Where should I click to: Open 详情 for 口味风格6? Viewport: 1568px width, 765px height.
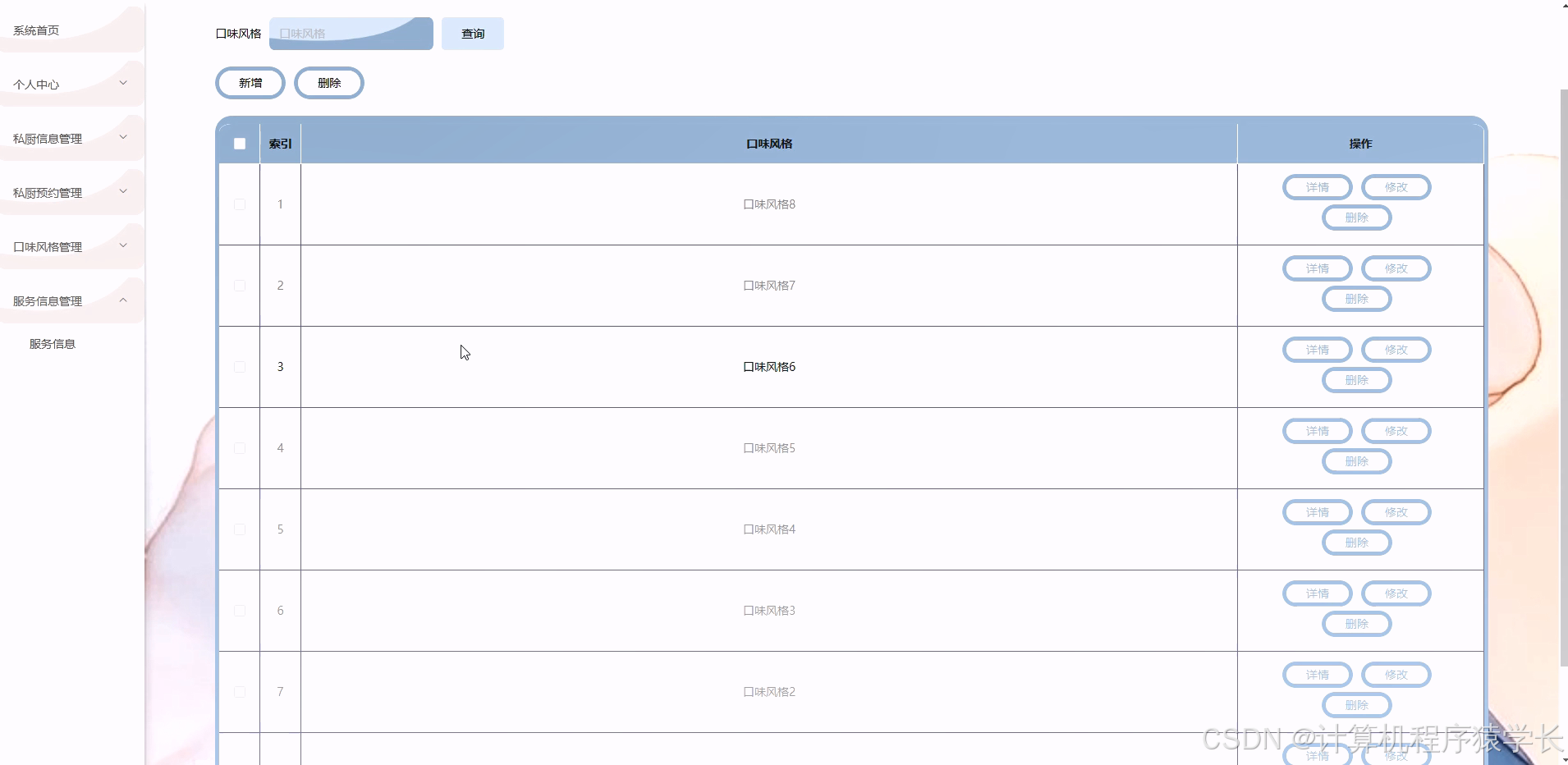pyautogui.click(x=1318, y=350)
